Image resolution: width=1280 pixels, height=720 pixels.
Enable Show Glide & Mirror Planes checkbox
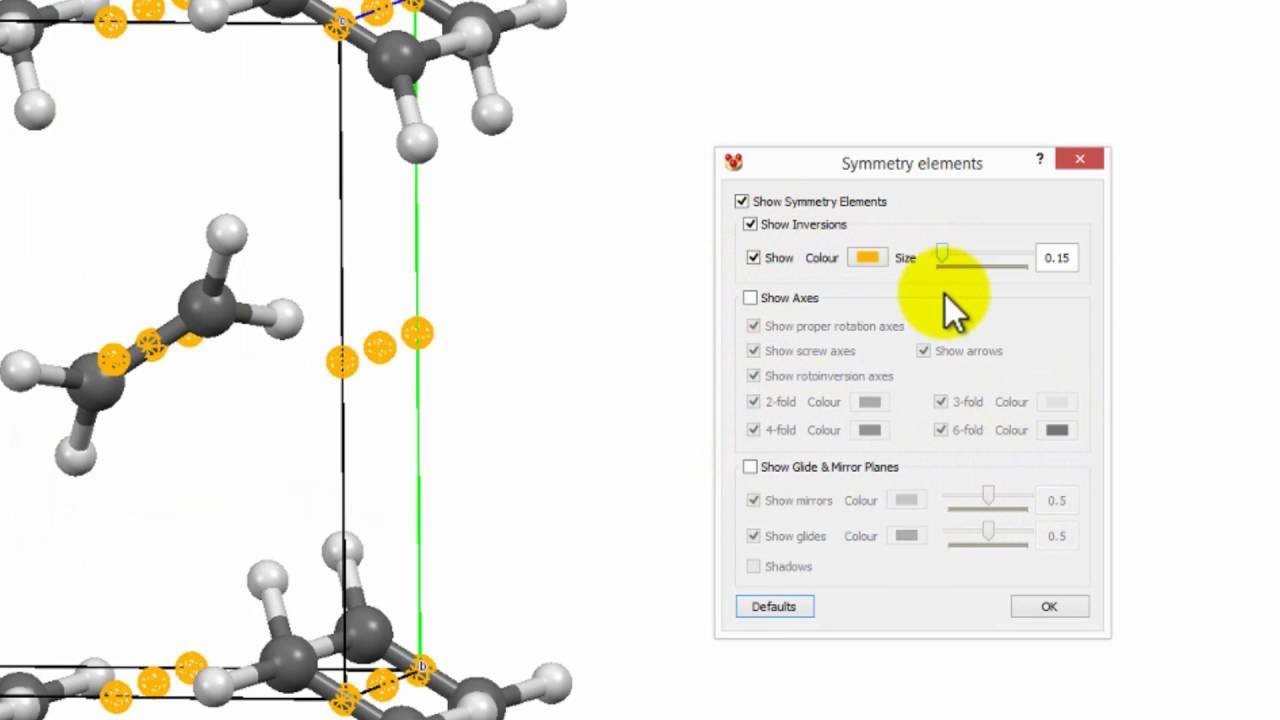click(750, 466)
